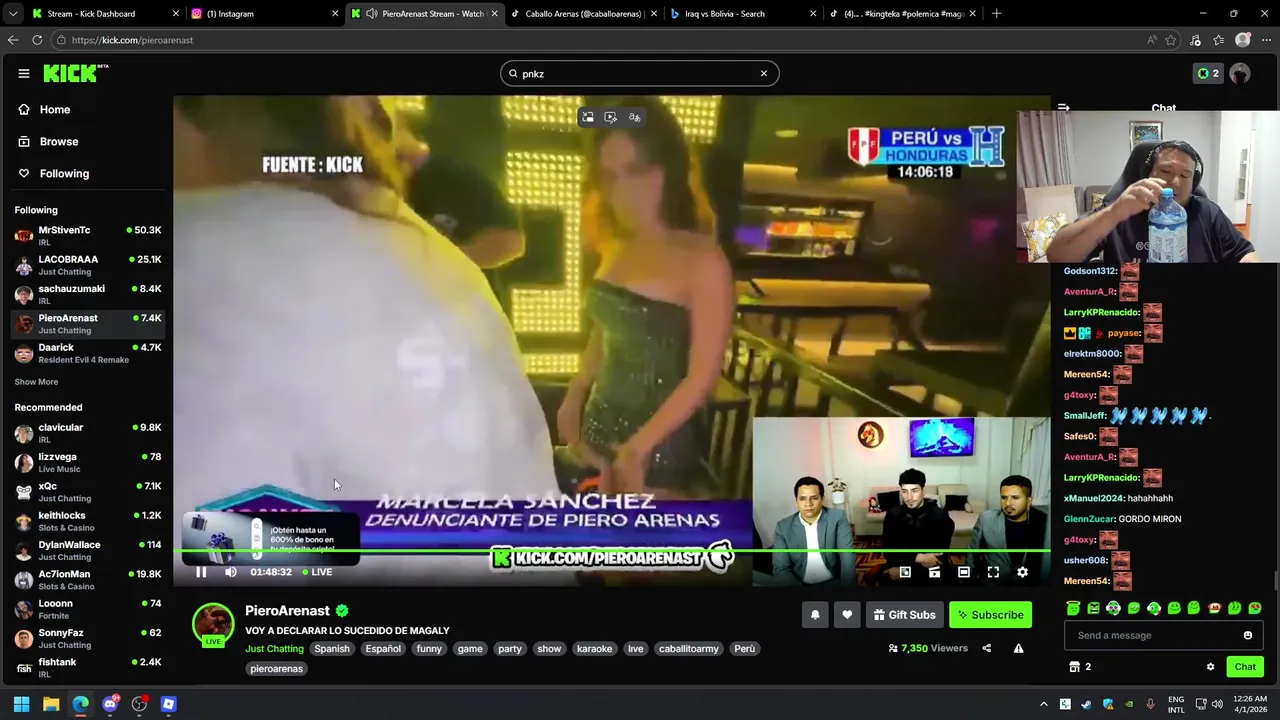Select the pieroarenas tag
The image size is (1280, 720).
pyautogui.click(x=276, y=669)
